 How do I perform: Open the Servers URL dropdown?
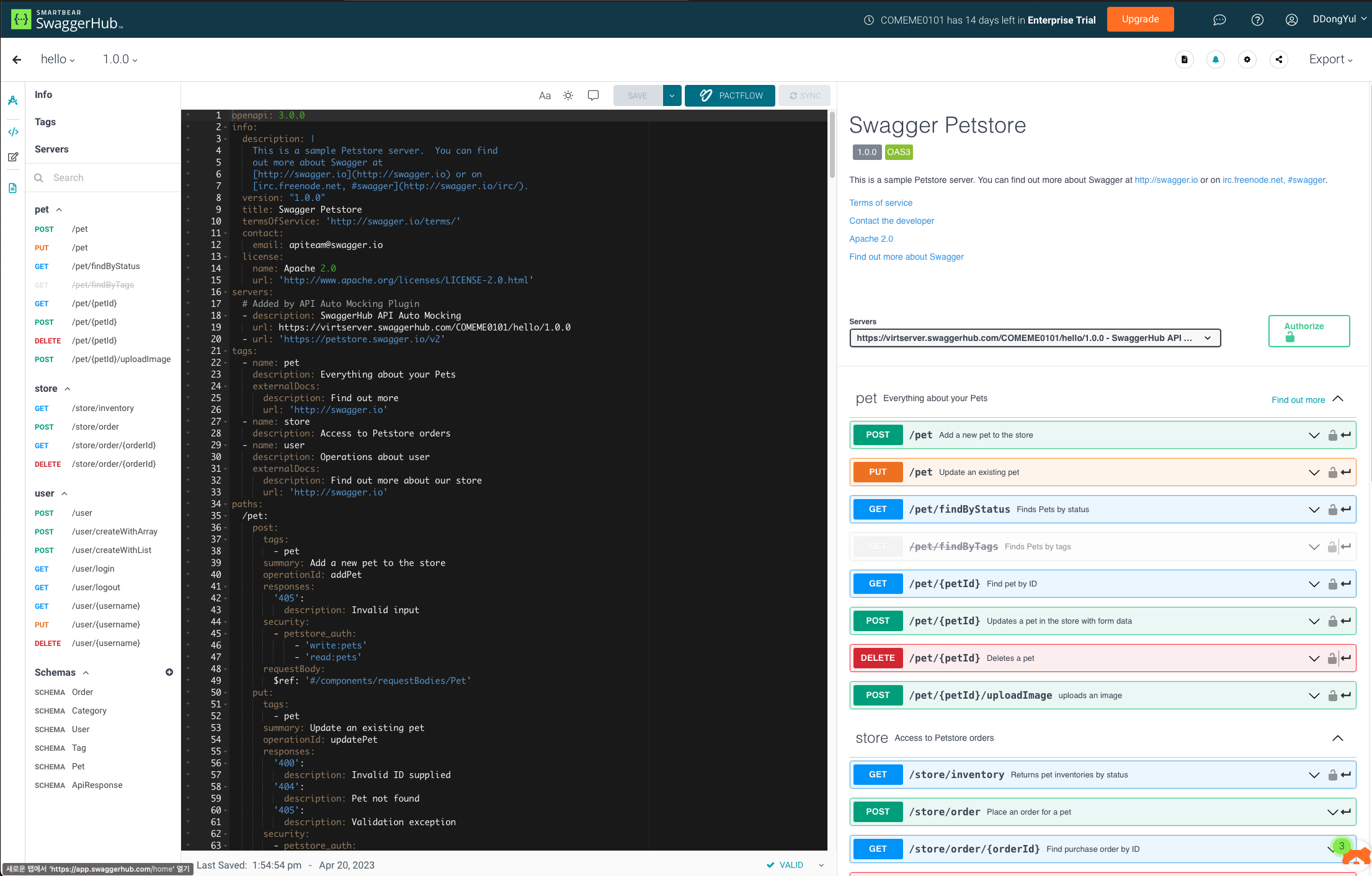point(1035,338)
